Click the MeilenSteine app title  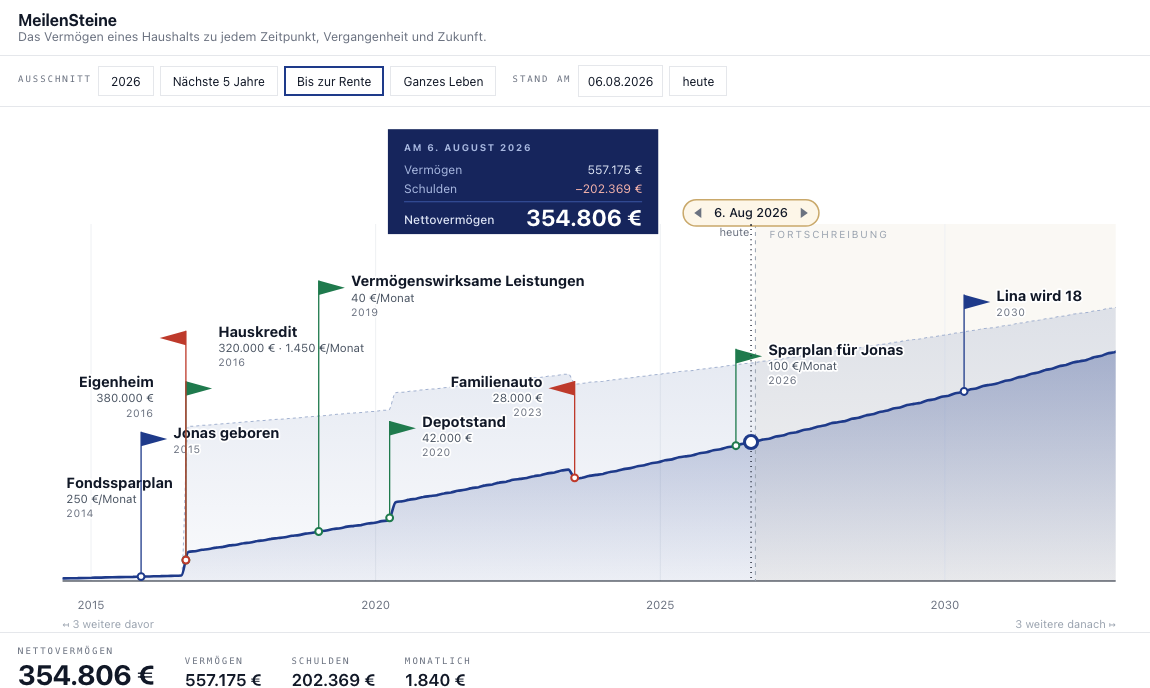(x=67, y=21)
